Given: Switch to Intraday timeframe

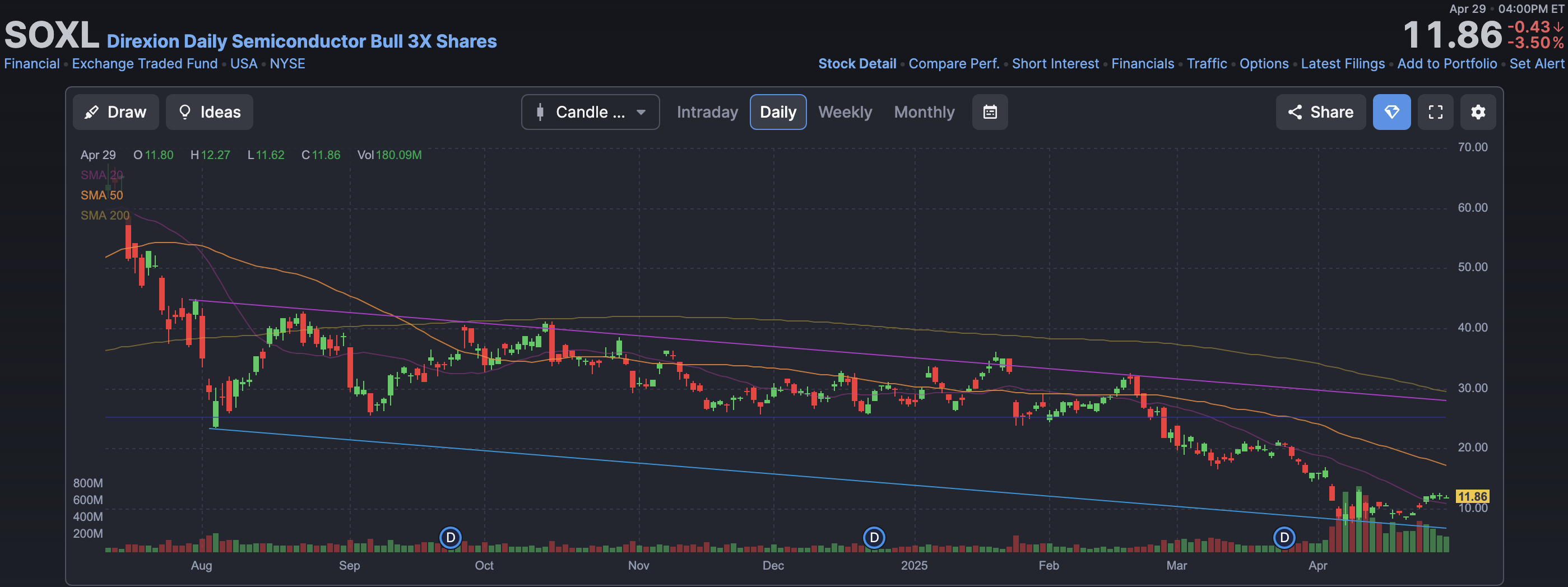Looking at the screenshot, I should (707, 112).
